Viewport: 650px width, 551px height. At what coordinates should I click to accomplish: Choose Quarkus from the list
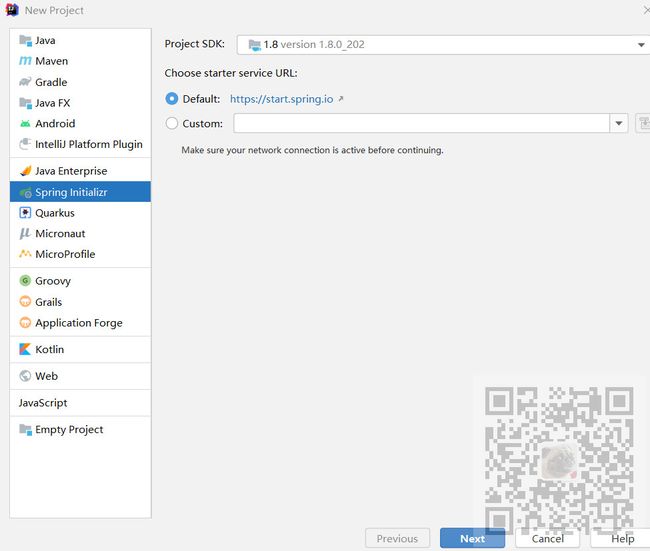80,213
